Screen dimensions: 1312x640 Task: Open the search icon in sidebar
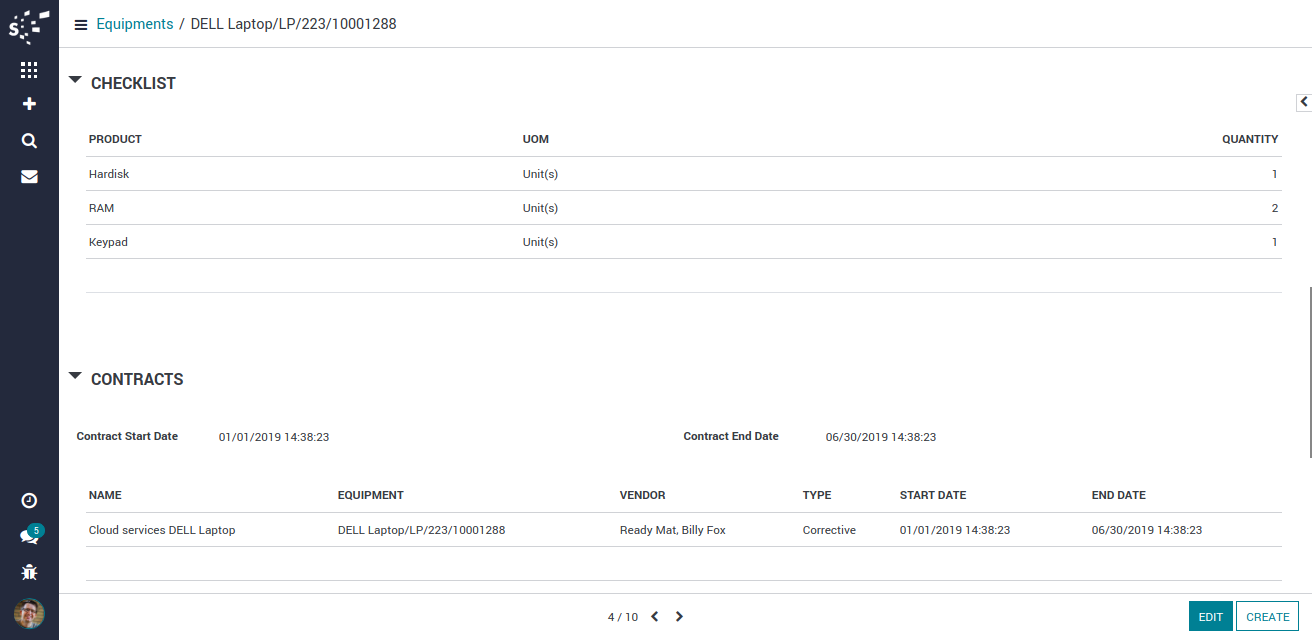coord(29,141)
